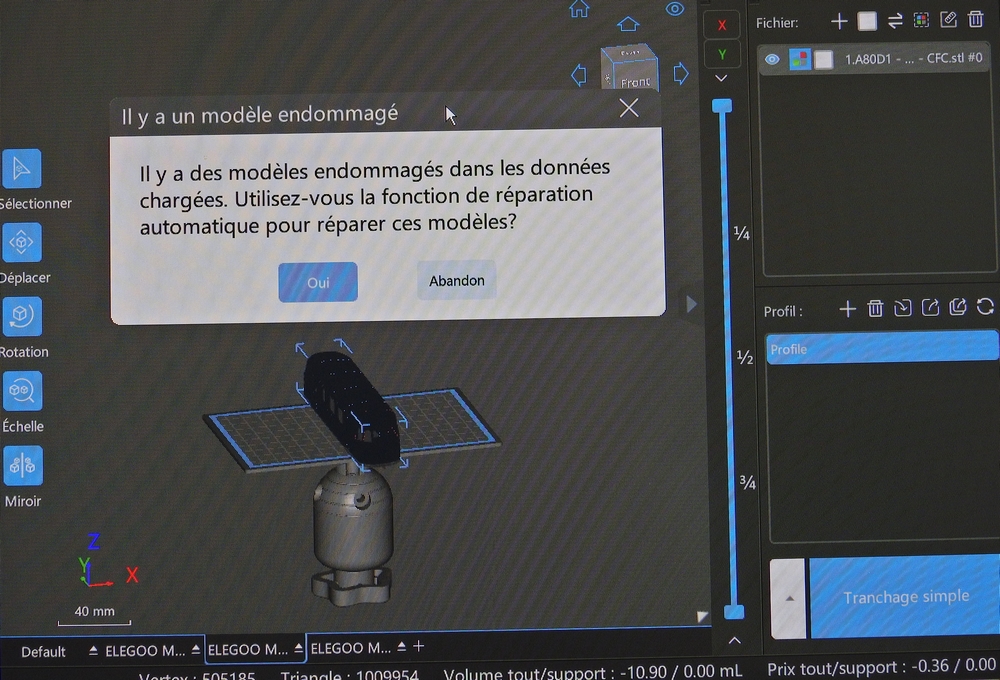Open the Échelle scale tool
1000x680 pixels.
point(22,390)
